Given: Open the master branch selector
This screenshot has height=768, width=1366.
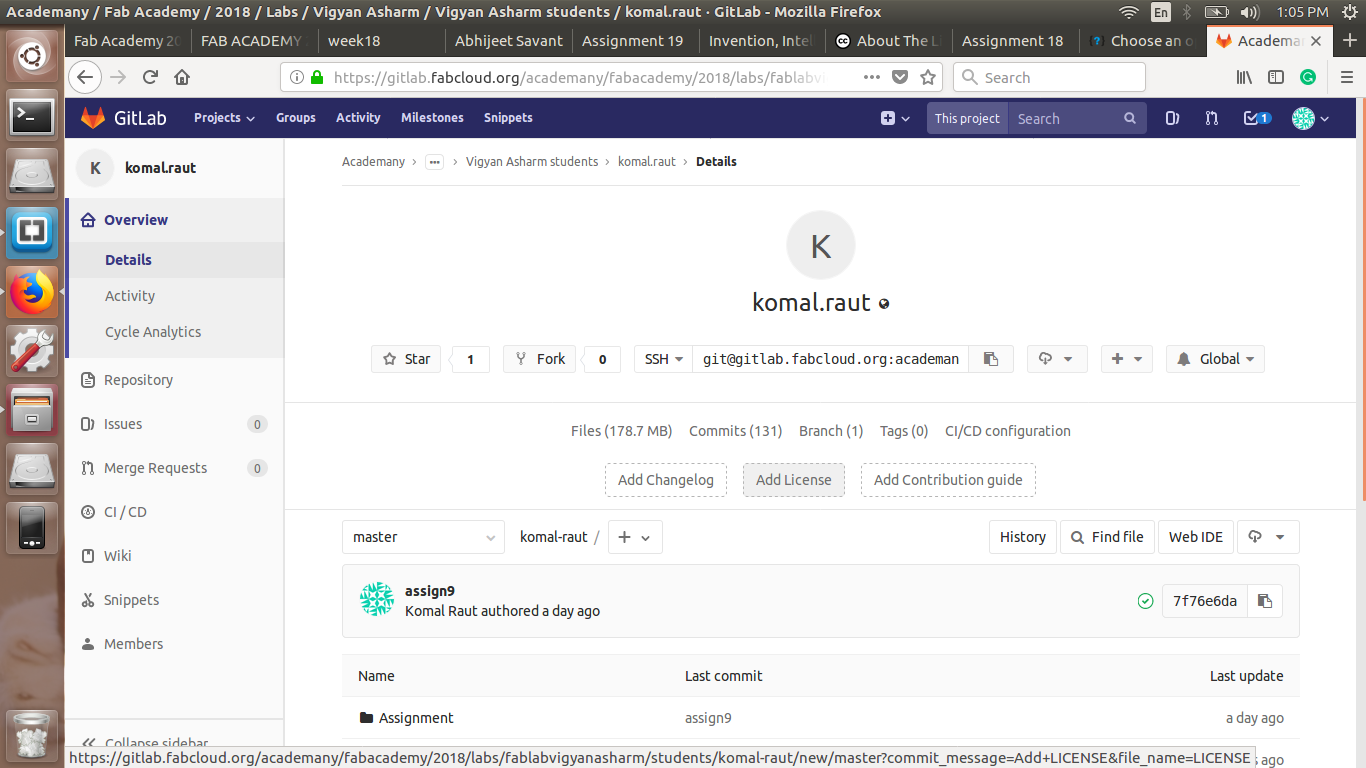Looking at the screenshot, I should 423,537.
